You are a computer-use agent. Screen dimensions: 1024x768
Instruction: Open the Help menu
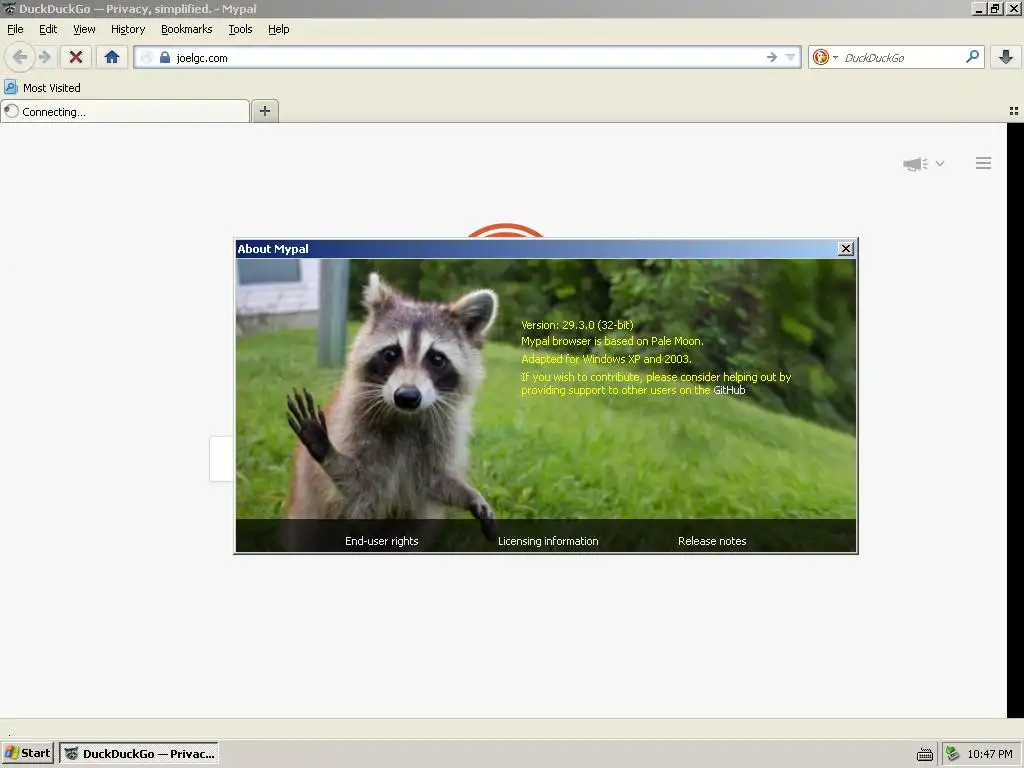(x=279, y=29)
